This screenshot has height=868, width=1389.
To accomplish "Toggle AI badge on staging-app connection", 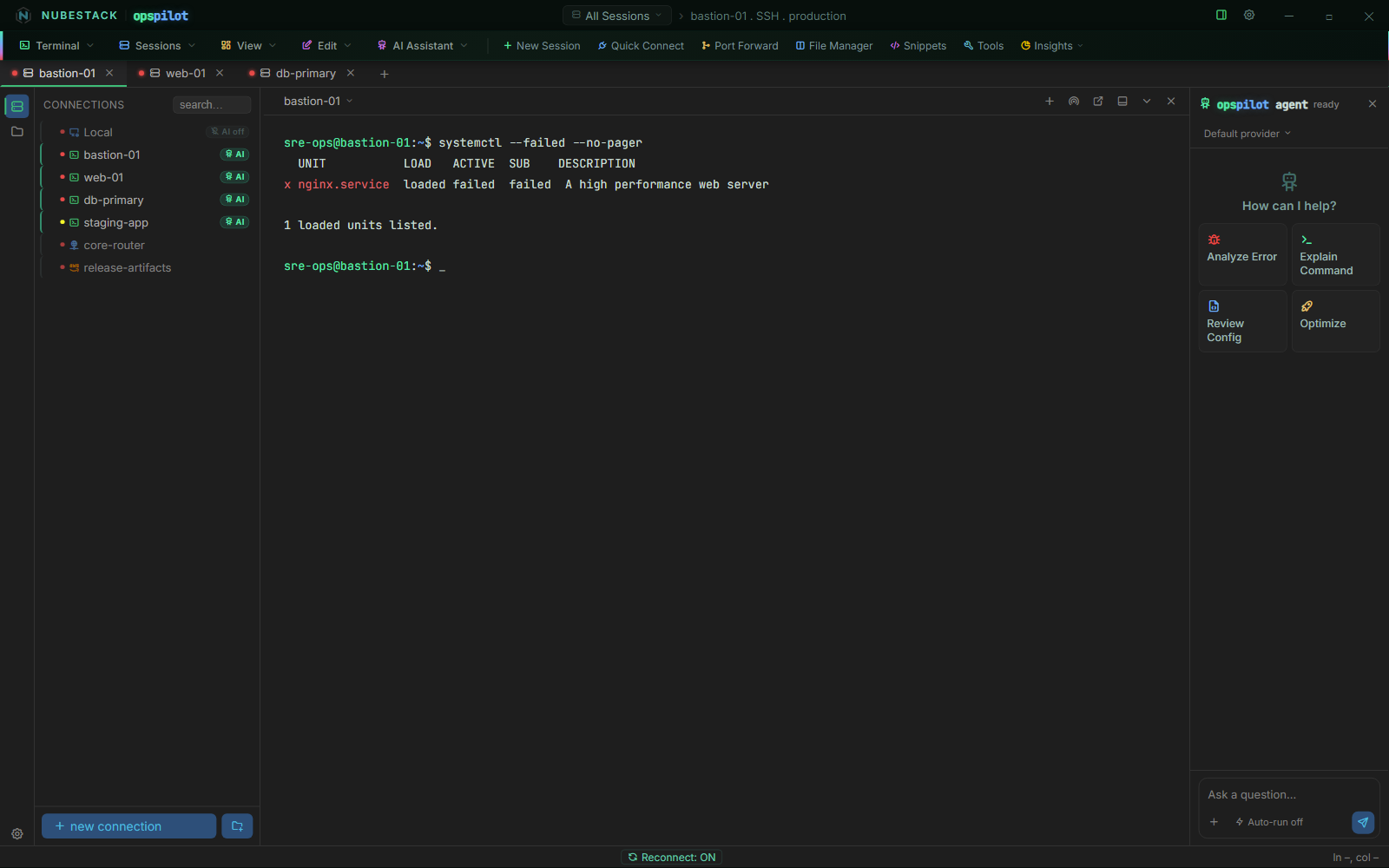I will coord(234,222).
